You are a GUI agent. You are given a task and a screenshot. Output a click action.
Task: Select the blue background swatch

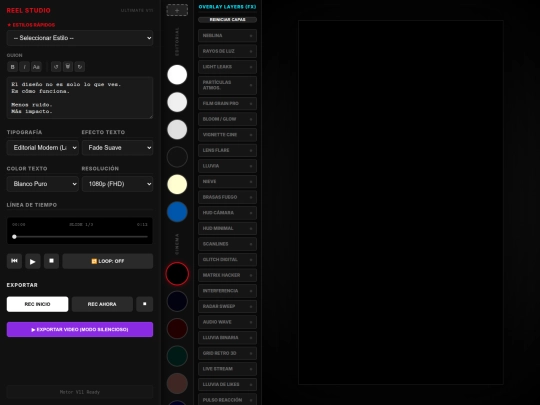177,212
